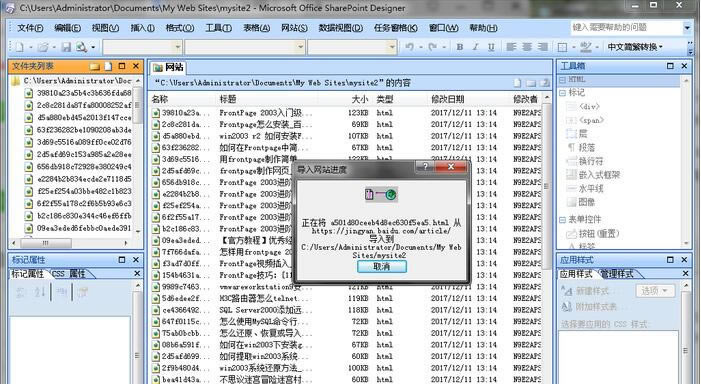This screenshot has width=701, height=384.
Task: Maximize the 标记属性 panel
Action: [x=122, y=260]
